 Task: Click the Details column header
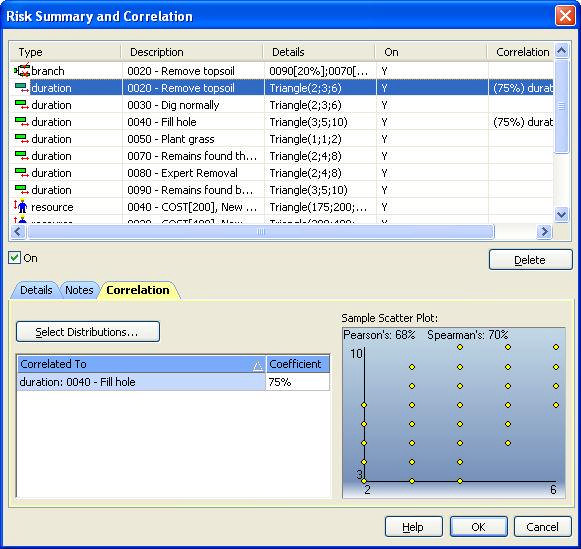pos(320,52)
